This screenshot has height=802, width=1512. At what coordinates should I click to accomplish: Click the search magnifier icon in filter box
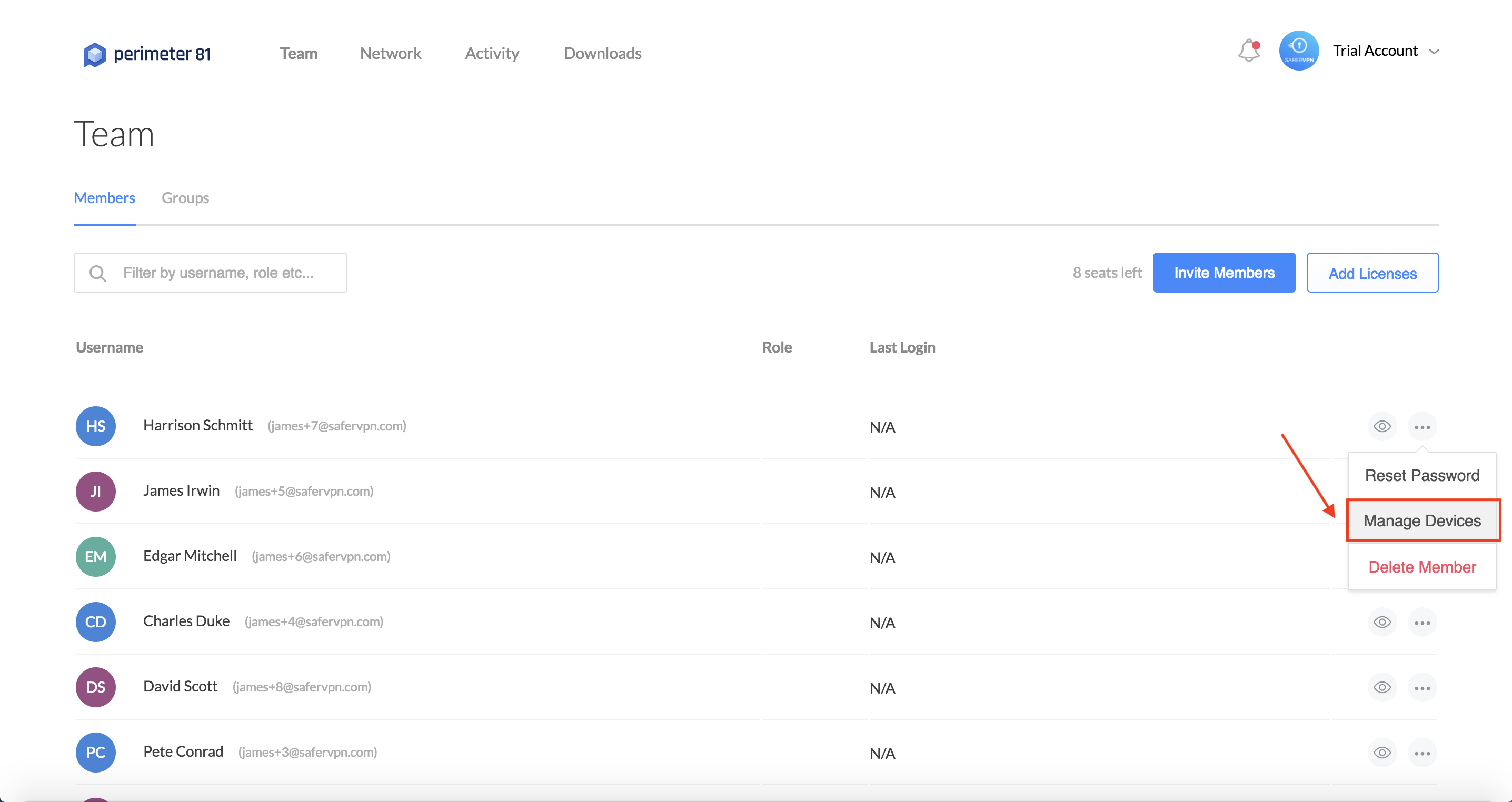click(97, 274)
